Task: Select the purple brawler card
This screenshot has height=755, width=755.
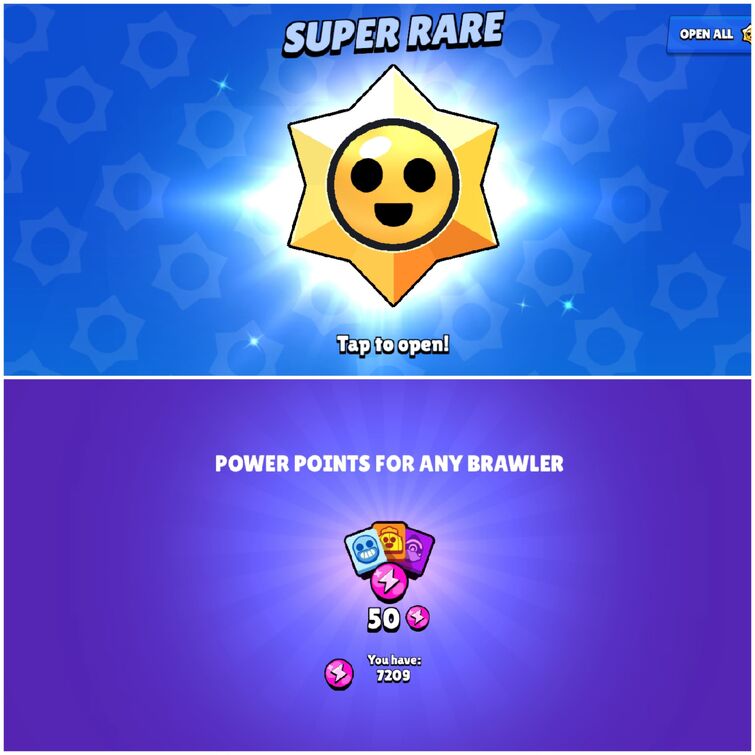Action: [x=420, y=550]
